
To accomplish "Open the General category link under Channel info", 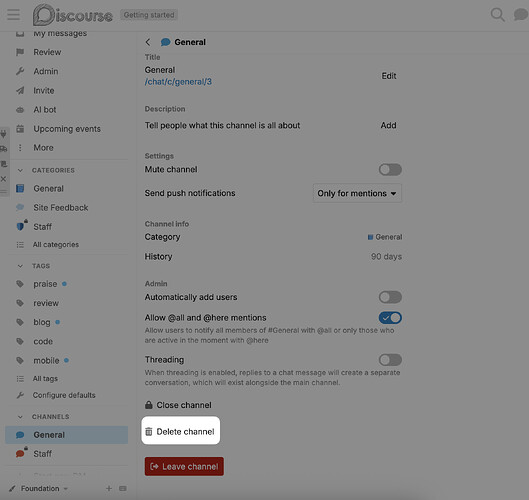I will pos(385,237).
